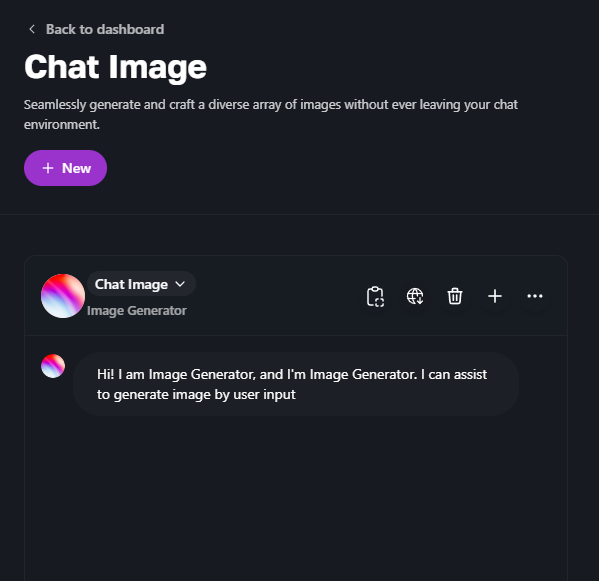Select the Image Generator greeting message bubble
The height and width of the screenshot is (581, 599).
pyautogui.click(x=296, y=384)
